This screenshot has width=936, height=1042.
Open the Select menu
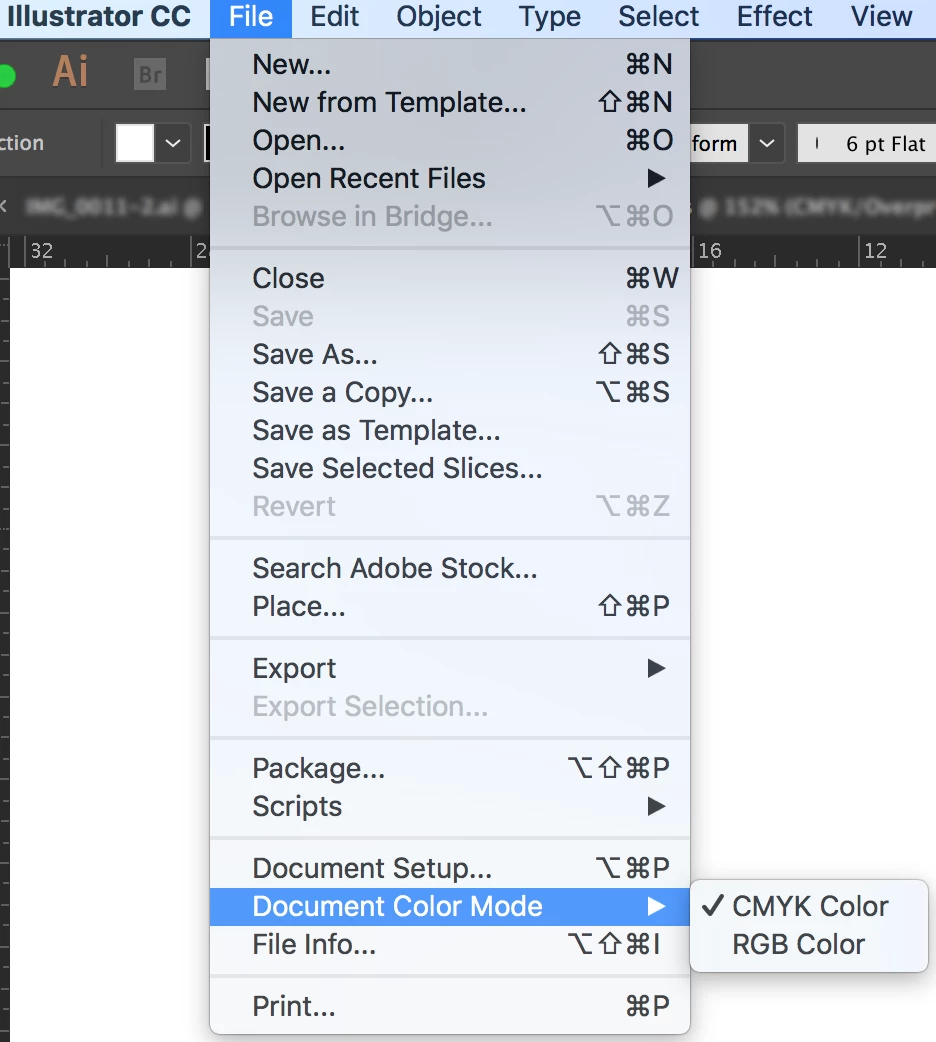point(658,17)
